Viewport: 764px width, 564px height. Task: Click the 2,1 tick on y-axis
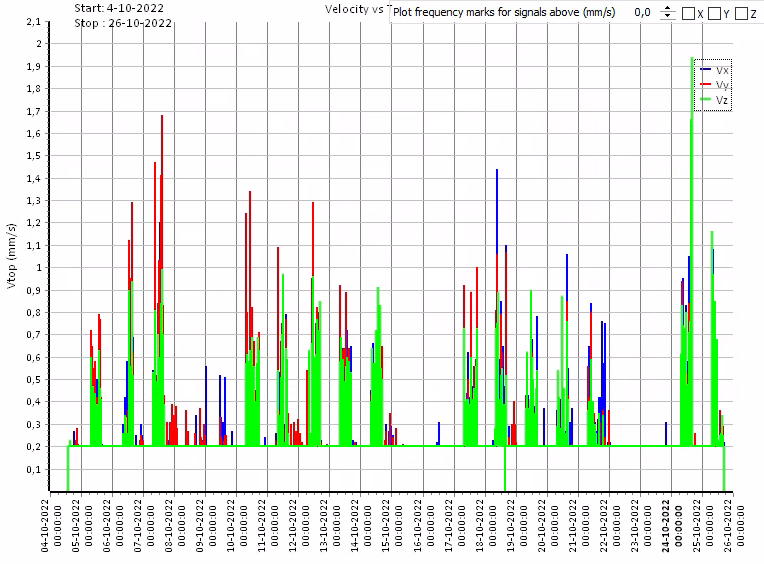[x=35, y=22]
